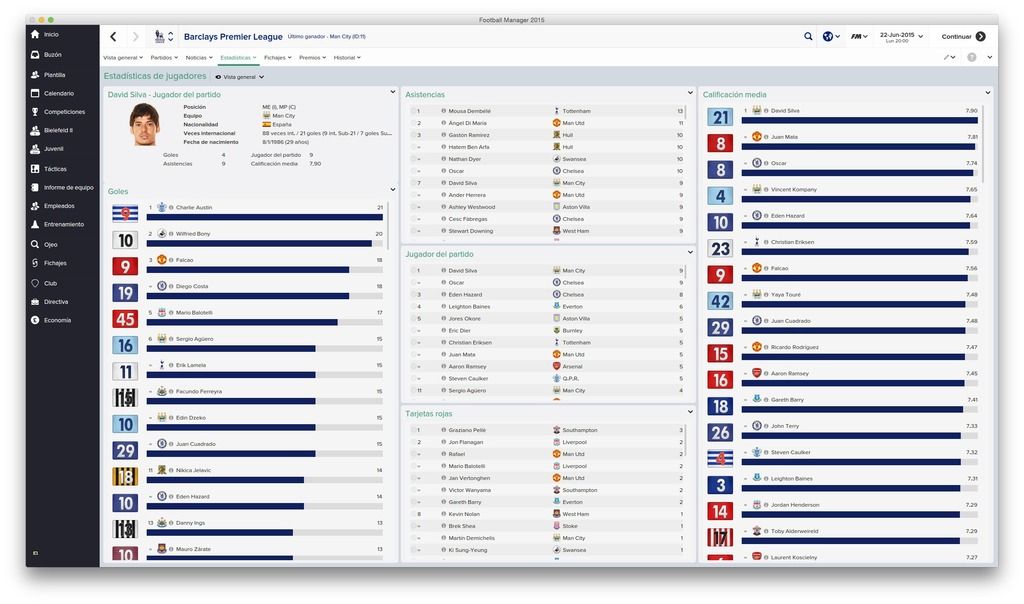Expand the Calificación media panel chevron

pyautogui.click(x=987, y=93)
